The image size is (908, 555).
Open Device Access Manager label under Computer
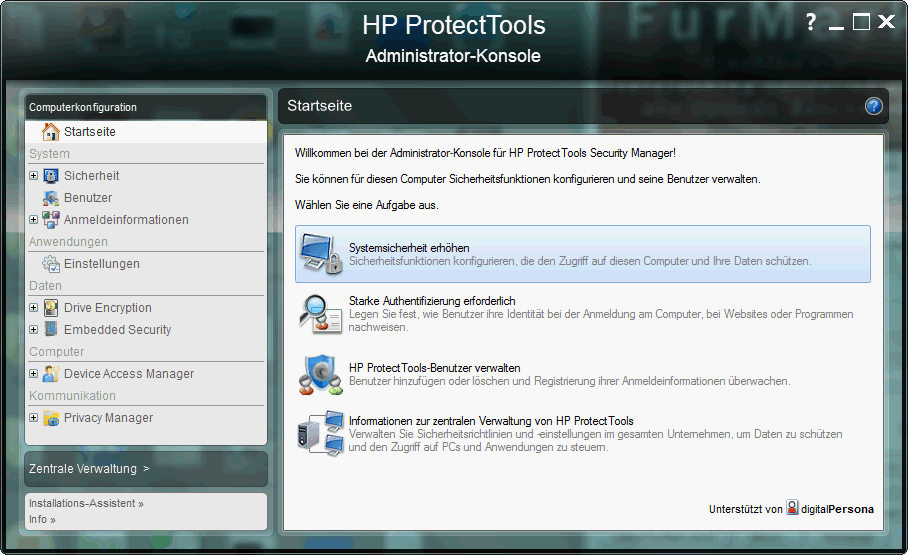pos(129,374)
